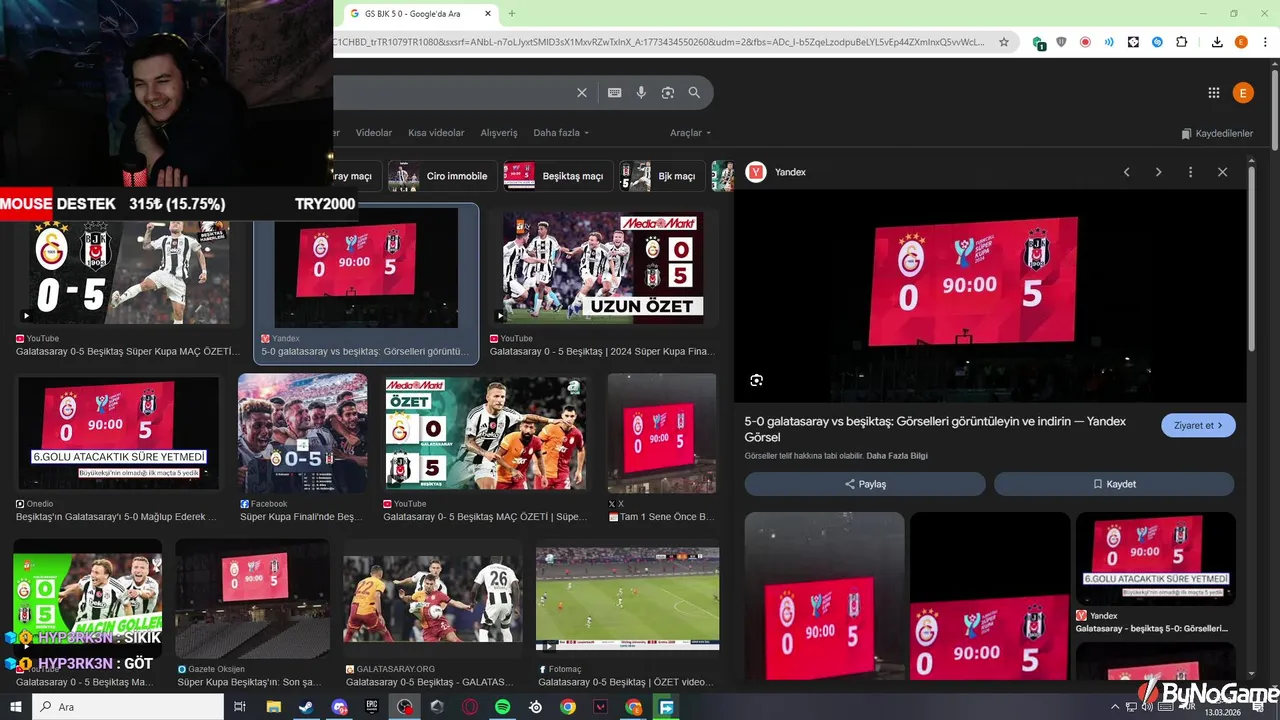This screenshot has height=720, width=1280.
Task: Open the Extensions puzzle-piece menu
Action: pos(1181,42)
